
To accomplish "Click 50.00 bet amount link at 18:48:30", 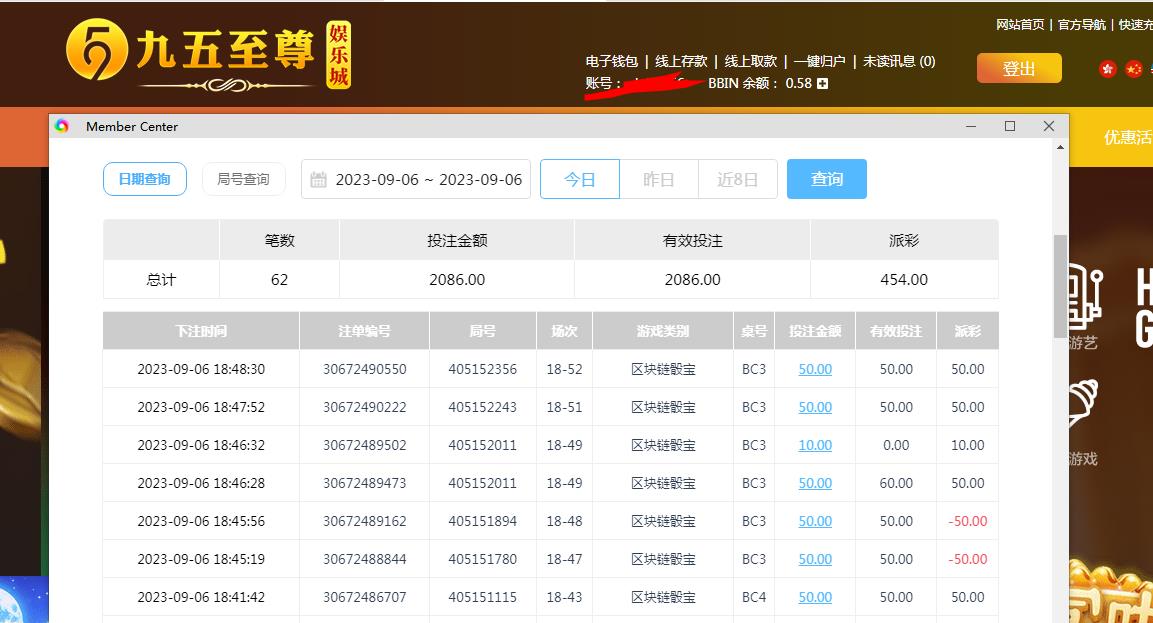I will click(x=815, y=369).
